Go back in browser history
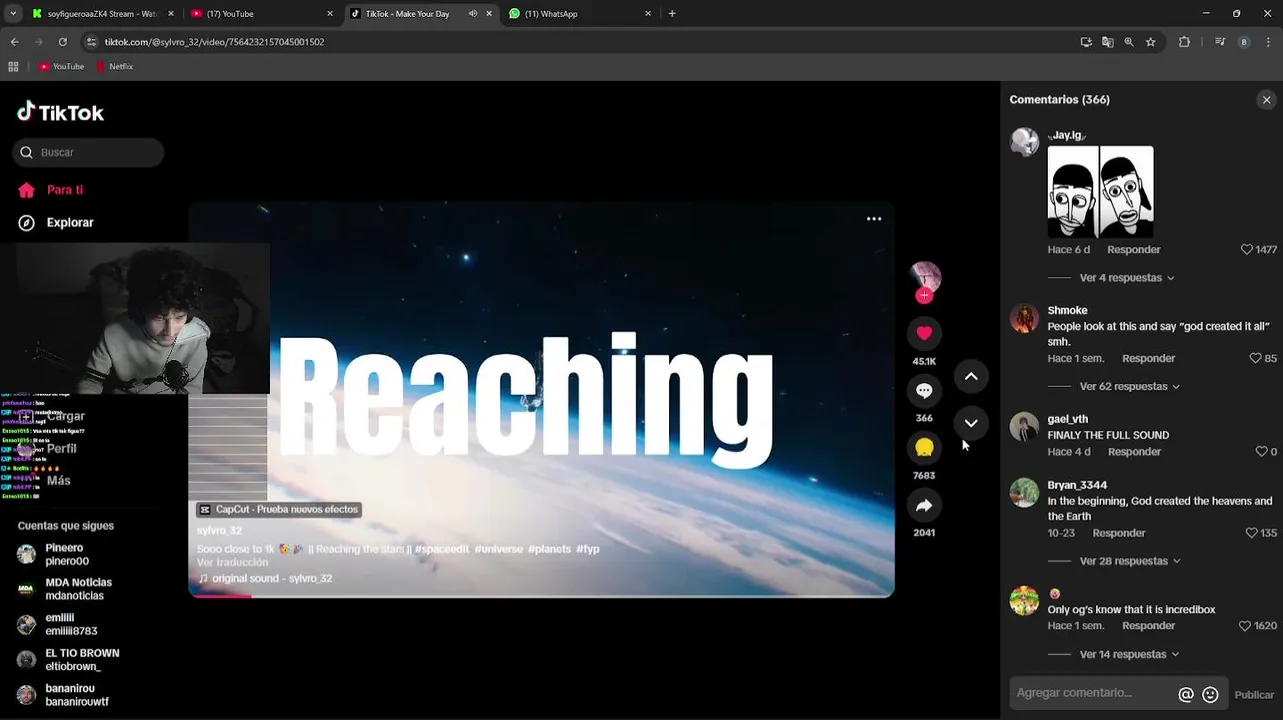 tap(14, 42)
